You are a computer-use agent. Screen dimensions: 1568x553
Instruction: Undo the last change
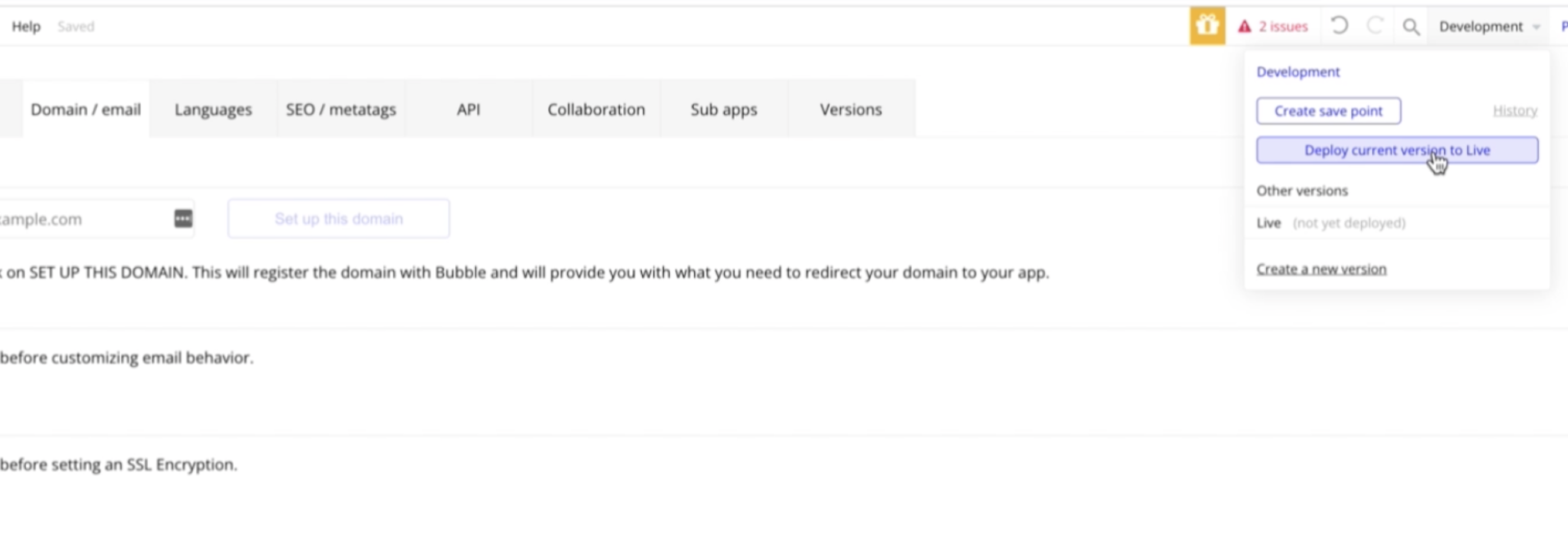1339,26
